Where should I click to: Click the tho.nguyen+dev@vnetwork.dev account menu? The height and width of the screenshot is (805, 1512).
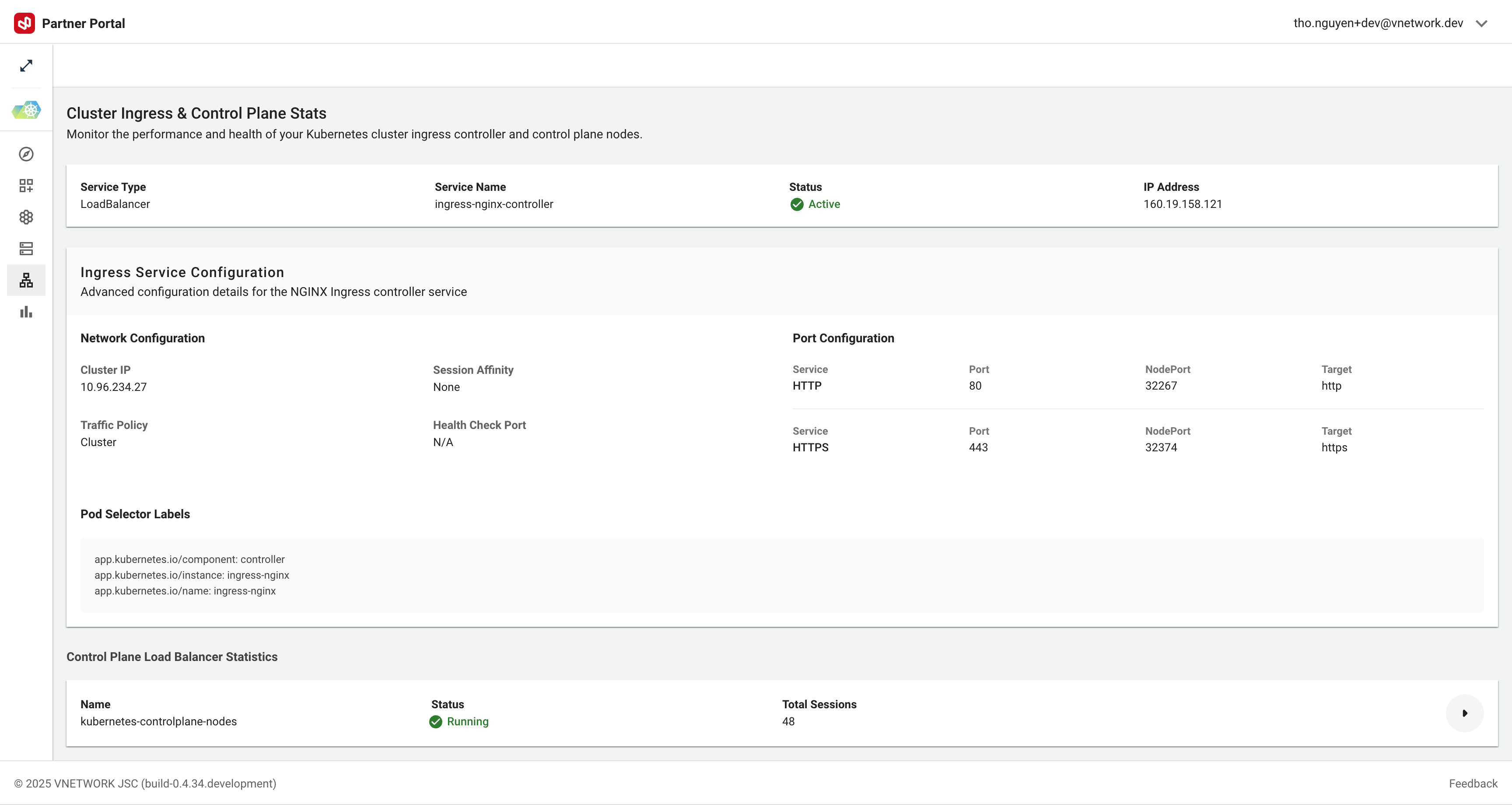(1378, 23)
